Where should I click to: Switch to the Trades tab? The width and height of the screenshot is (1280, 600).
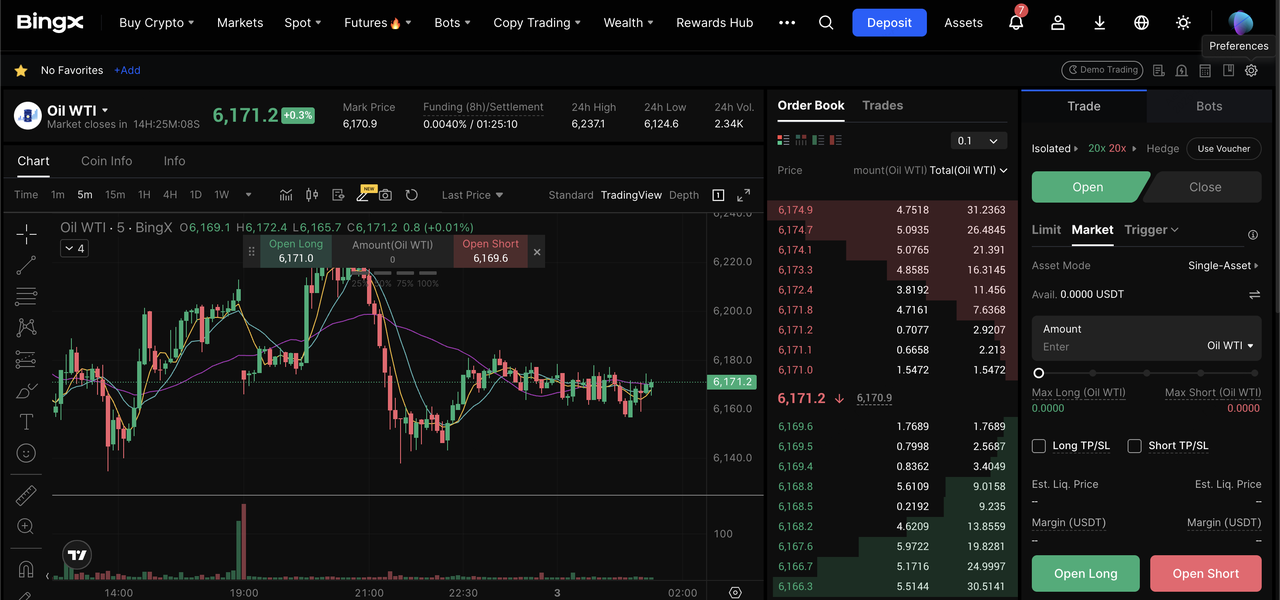(882, 105)
